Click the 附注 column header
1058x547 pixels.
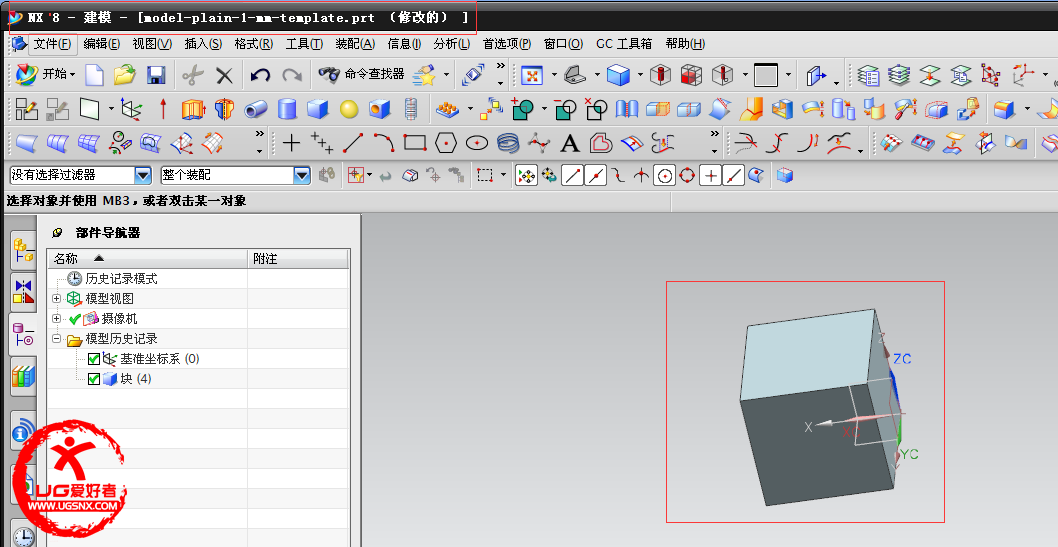[298, 258]
